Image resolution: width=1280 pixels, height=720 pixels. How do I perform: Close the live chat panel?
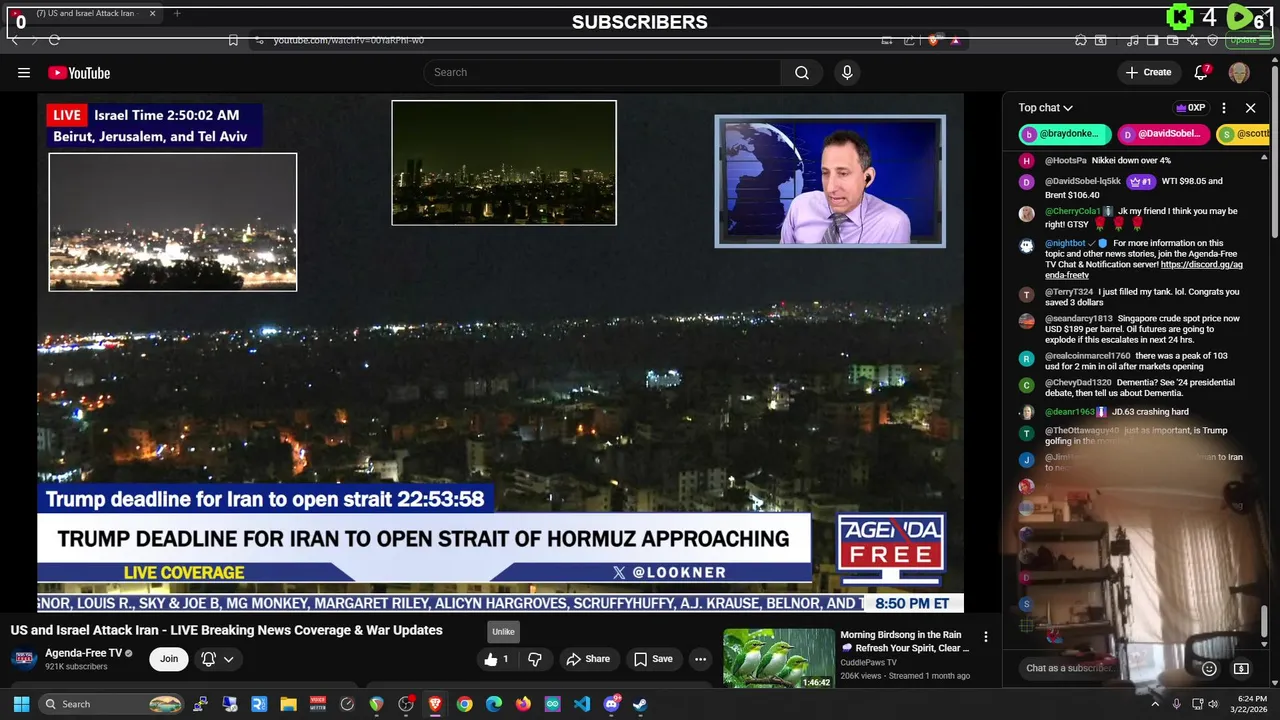click(1250, 108)
